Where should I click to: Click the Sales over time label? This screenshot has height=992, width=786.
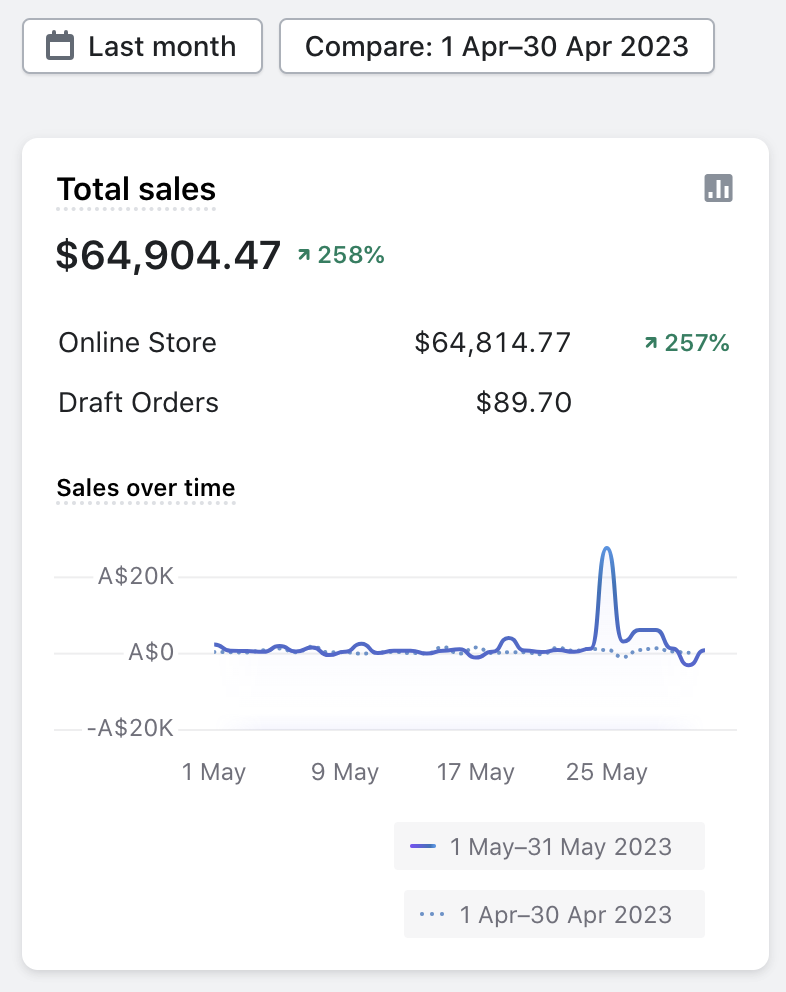pyautogui.click(x=146, y=488)
